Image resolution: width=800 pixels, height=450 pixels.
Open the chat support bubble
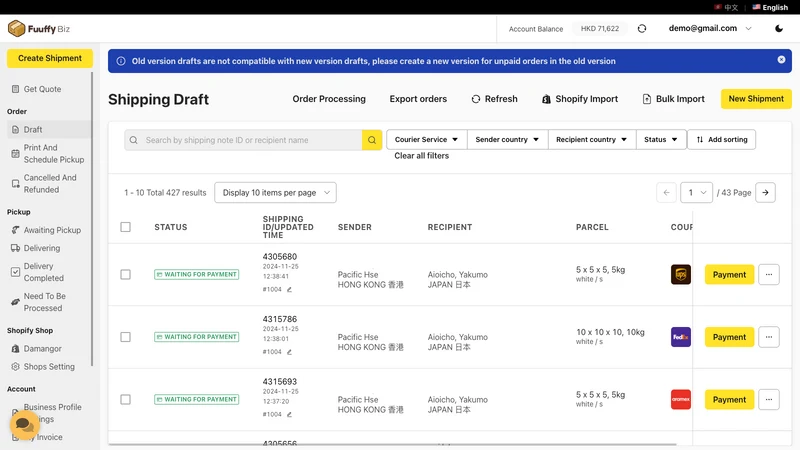24,424
